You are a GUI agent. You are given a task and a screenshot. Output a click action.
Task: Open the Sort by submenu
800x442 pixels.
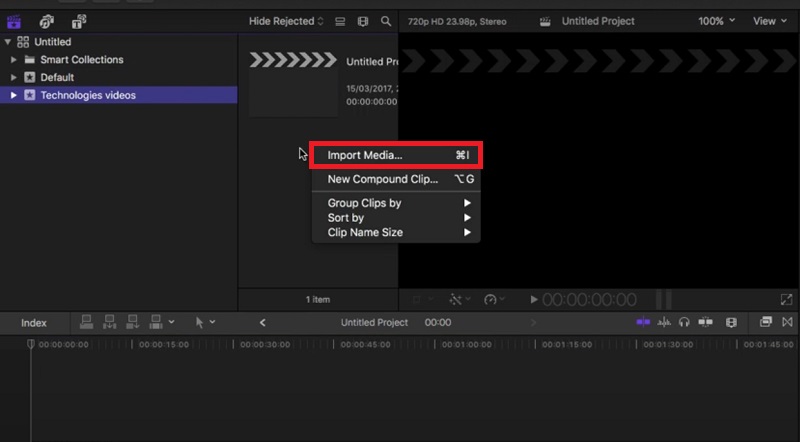[x=396, y=218]
